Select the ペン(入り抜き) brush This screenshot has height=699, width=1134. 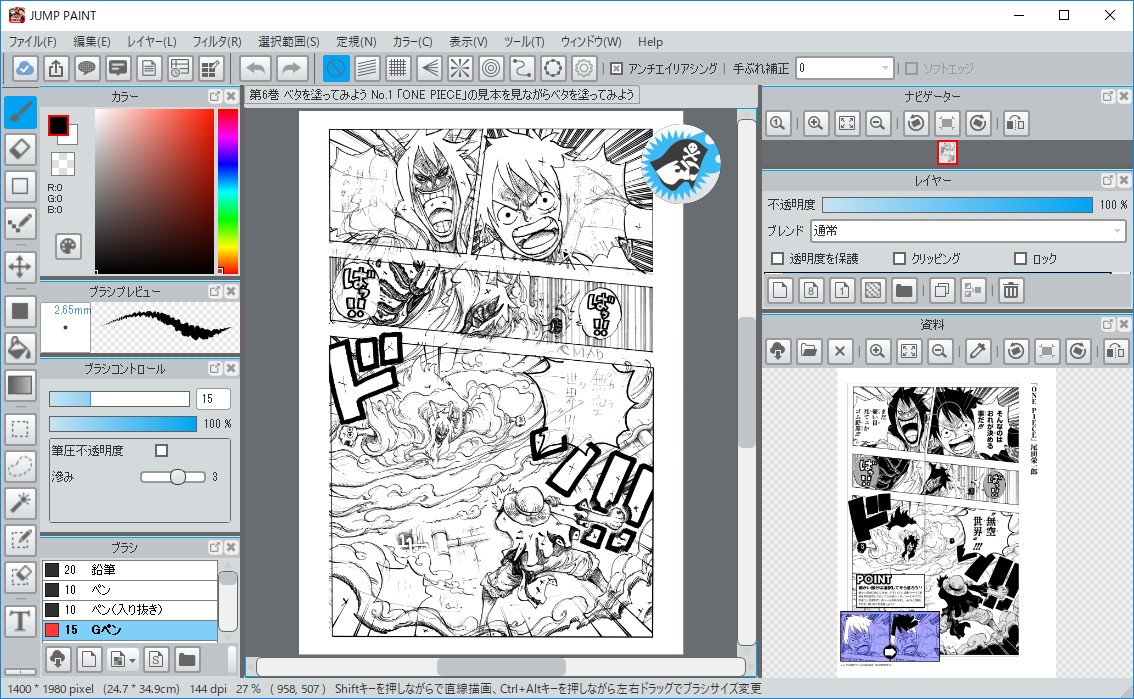pos(130,609)
